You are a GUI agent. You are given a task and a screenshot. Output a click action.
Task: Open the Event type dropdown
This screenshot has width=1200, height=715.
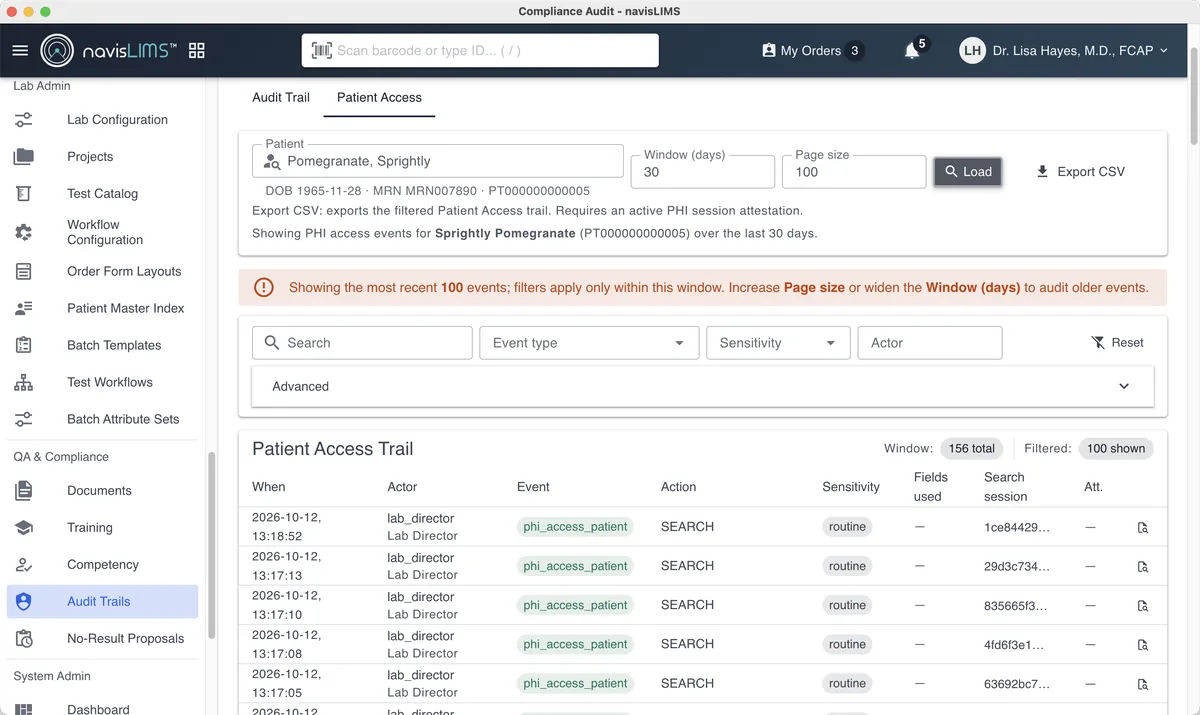pos(589,343)
